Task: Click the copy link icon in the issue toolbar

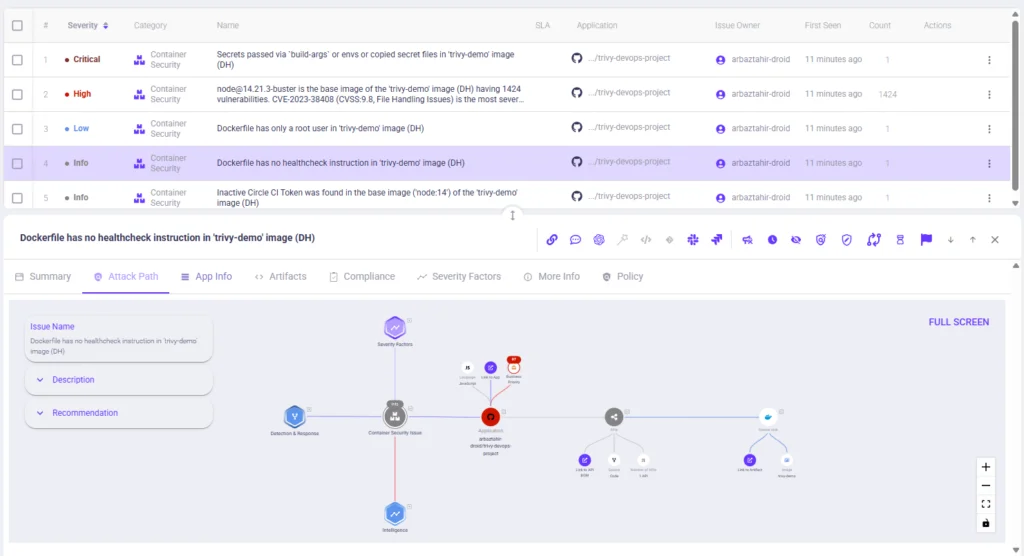Action: tap(552, 240)
